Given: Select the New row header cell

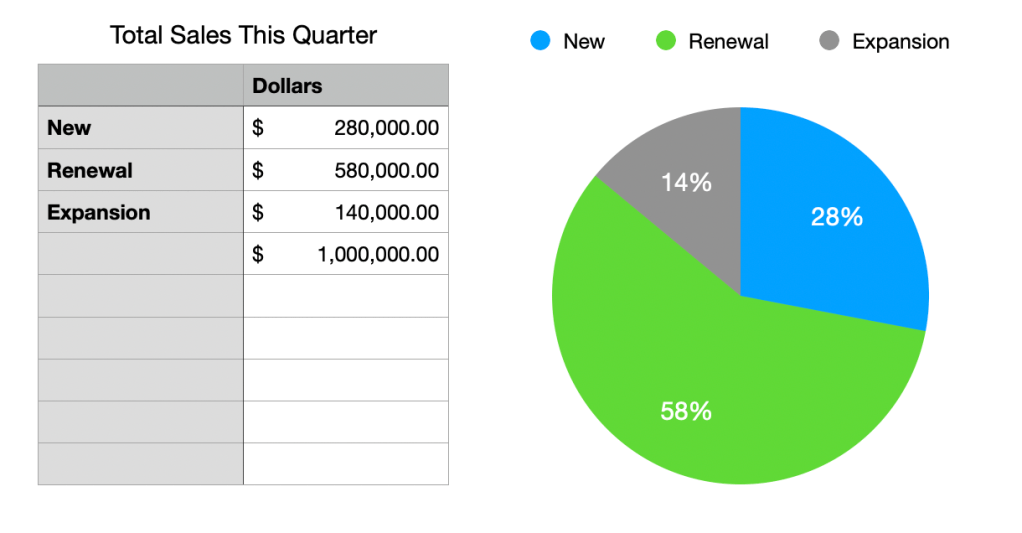Looking at the screenshot, I should tap(140, 128).
